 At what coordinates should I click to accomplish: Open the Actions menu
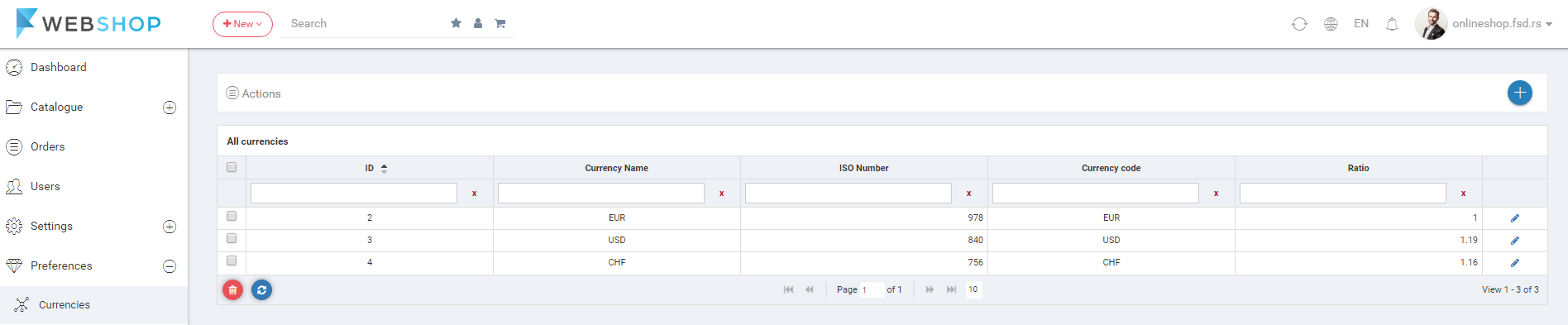[x=254, y=93]
